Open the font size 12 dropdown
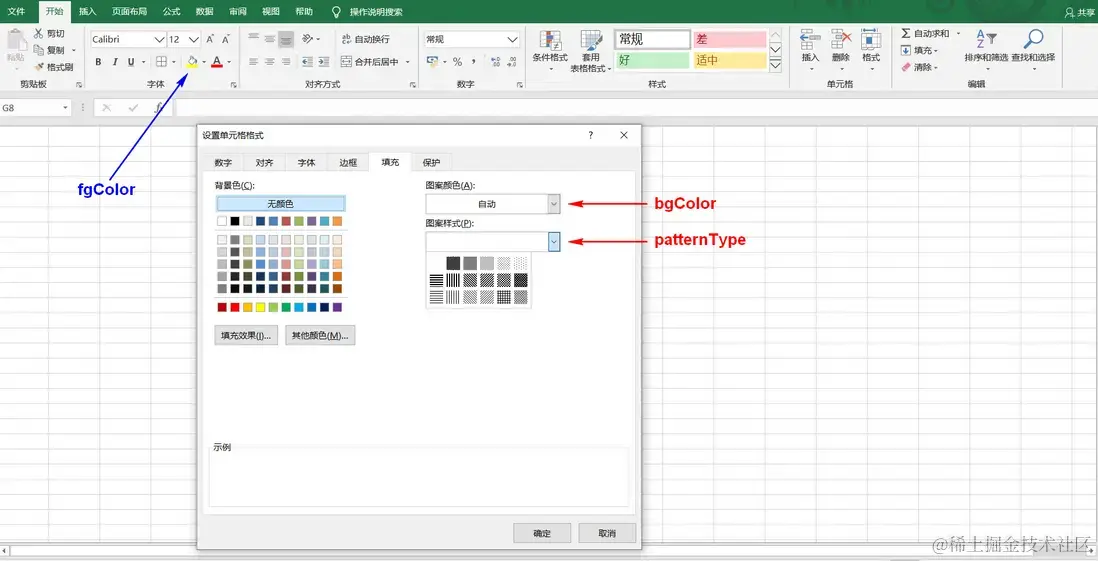 point(194,39)
